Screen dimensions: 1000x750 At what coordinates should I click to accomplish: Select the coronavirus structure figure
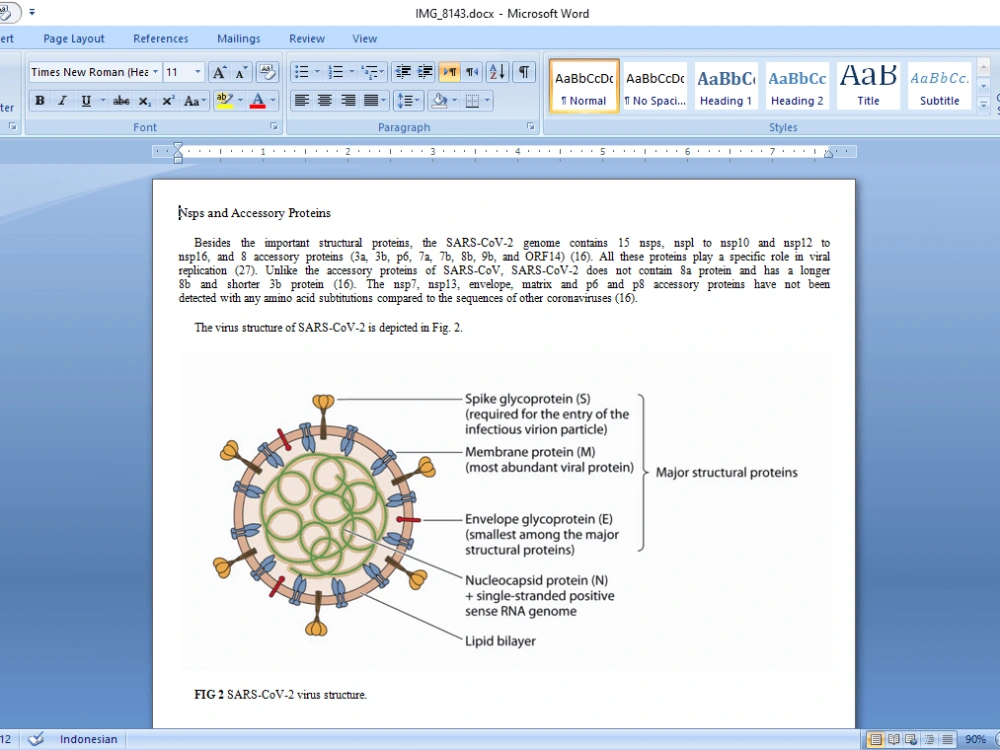[x=505, y=510]
